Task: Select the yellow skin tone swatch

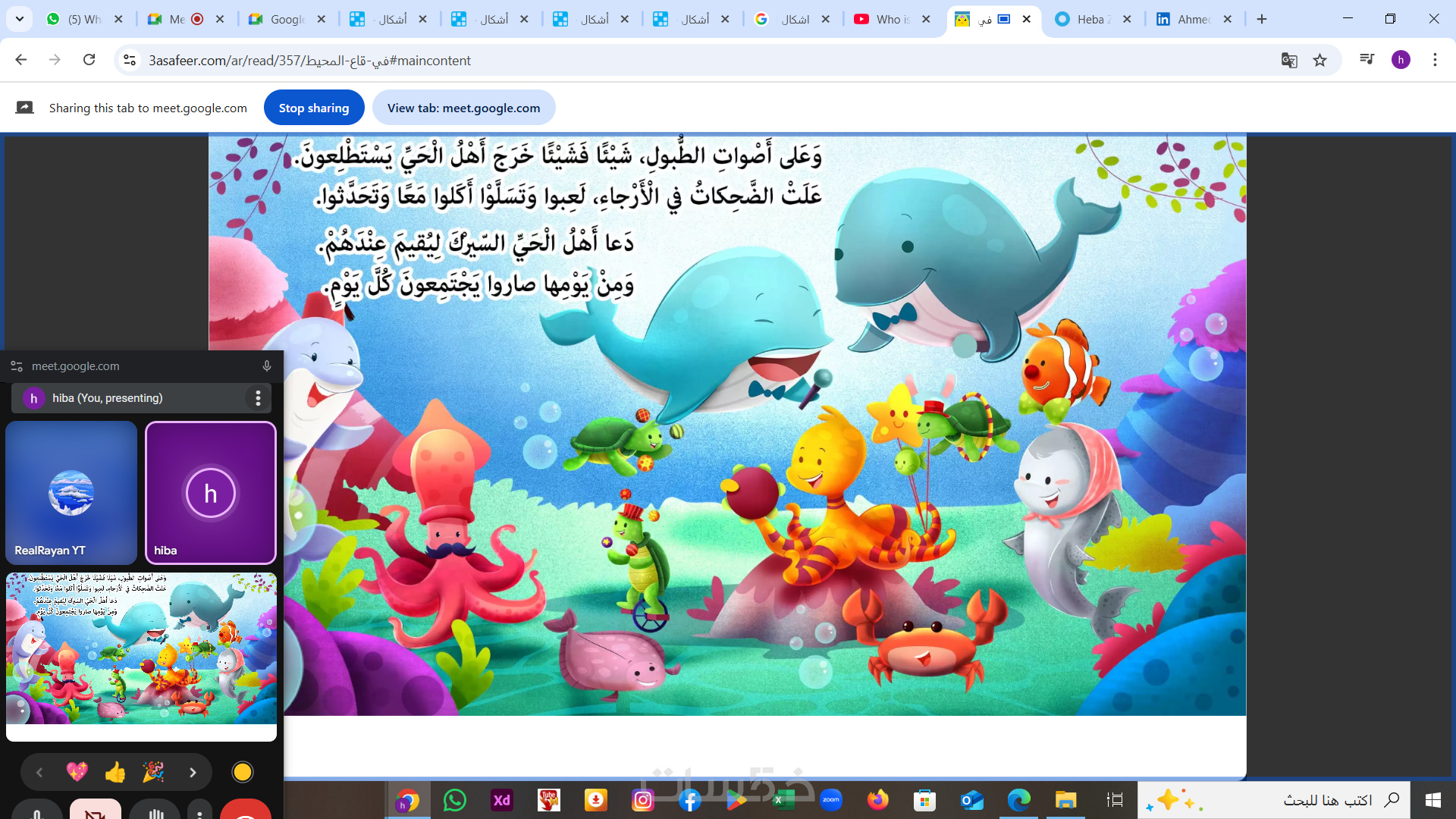Action: (243, 772)
